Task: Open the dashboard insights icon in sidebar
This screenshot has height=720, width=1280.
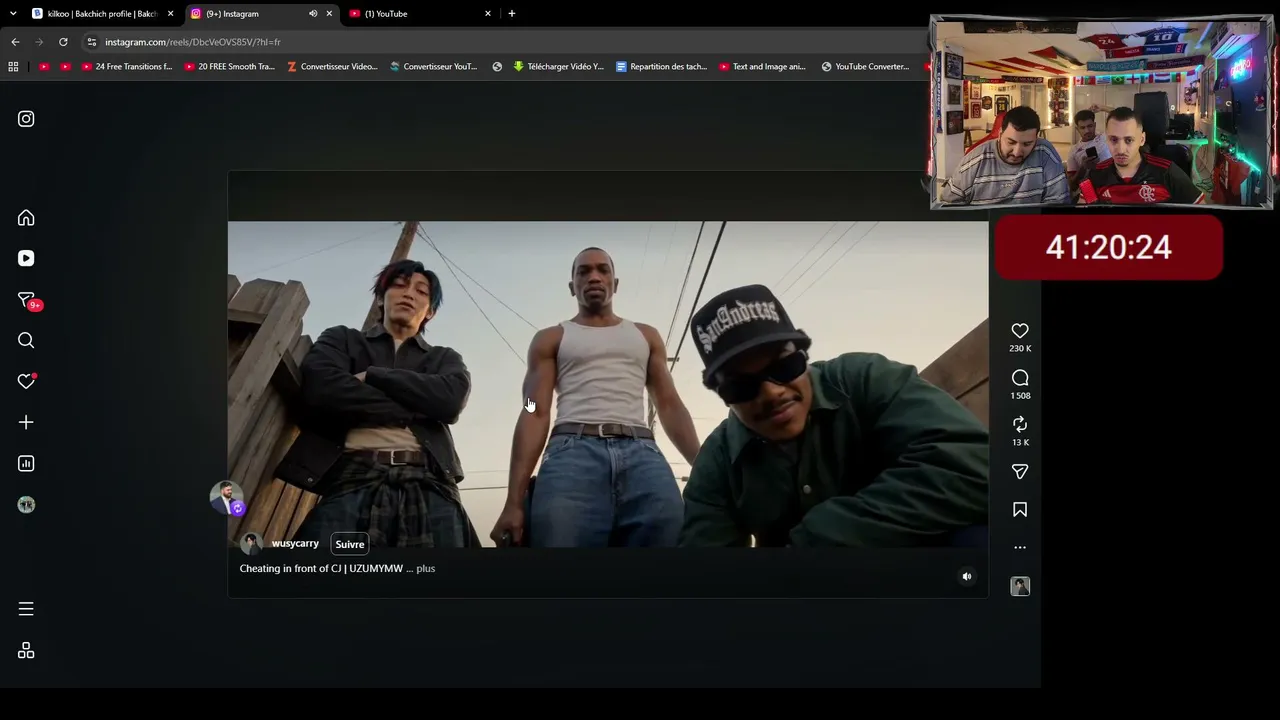Action: pyautogui.click(x=26, y=463)
